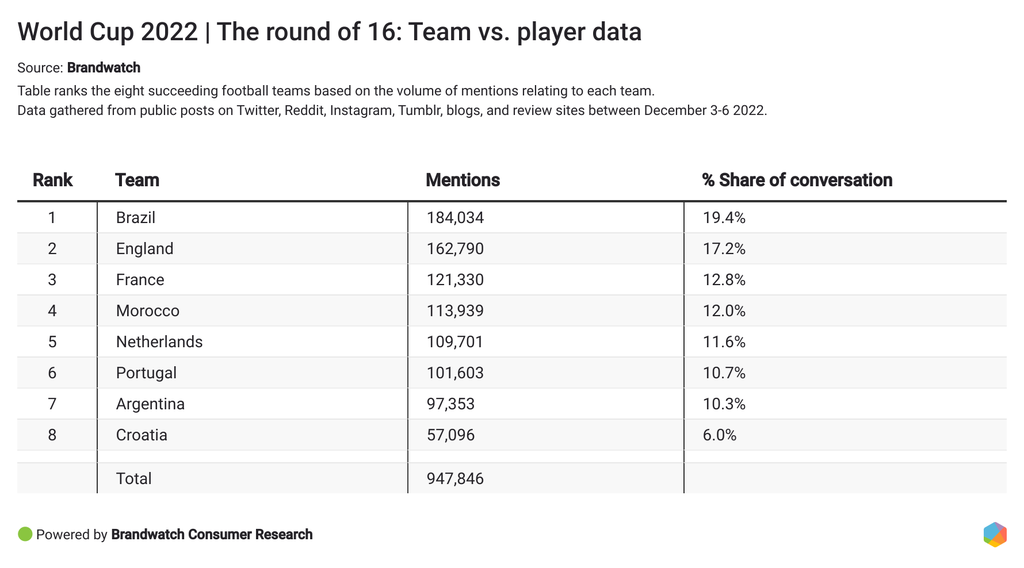The height and width of the screenshot is (568, 1024).
Task: Click France's mentions value 121,330
Action: click(454, 280)
